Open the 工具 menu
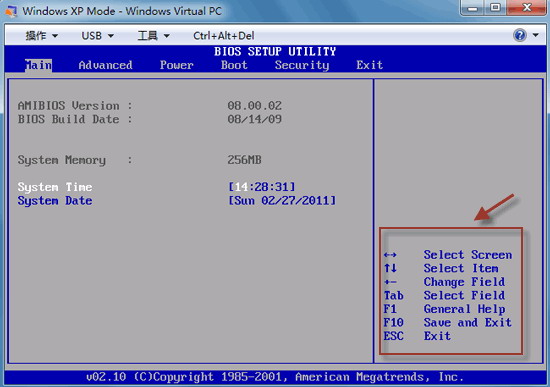Screen dimensions: 550x387 [153, 35]
